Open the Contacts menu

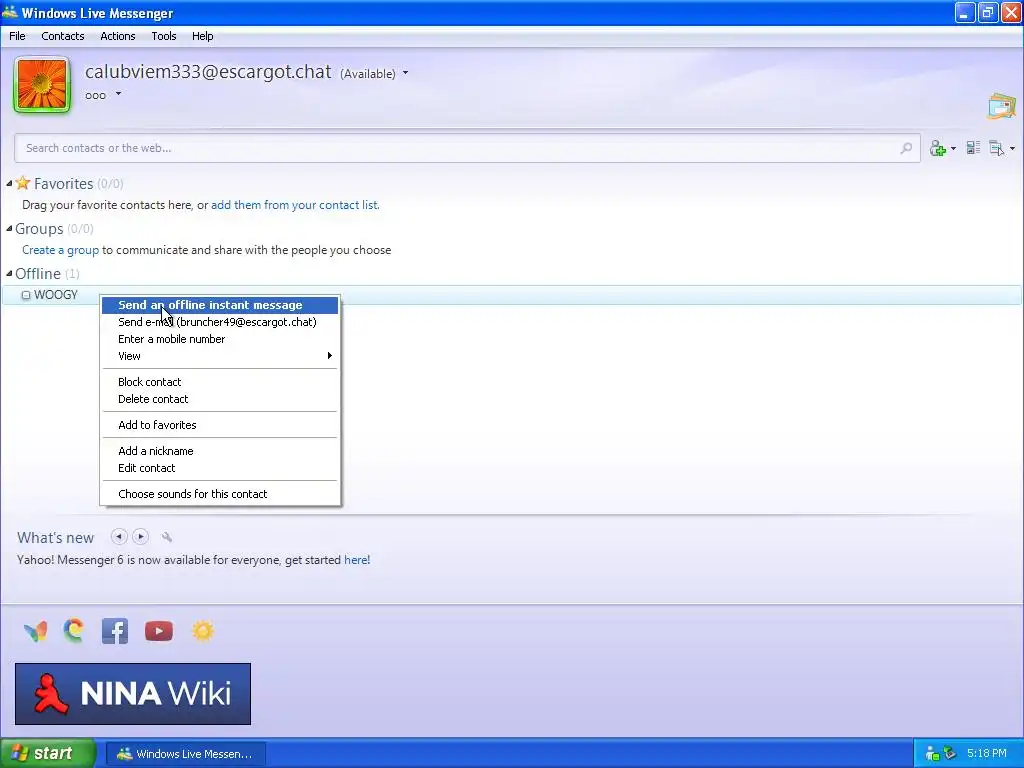(63, 36)
